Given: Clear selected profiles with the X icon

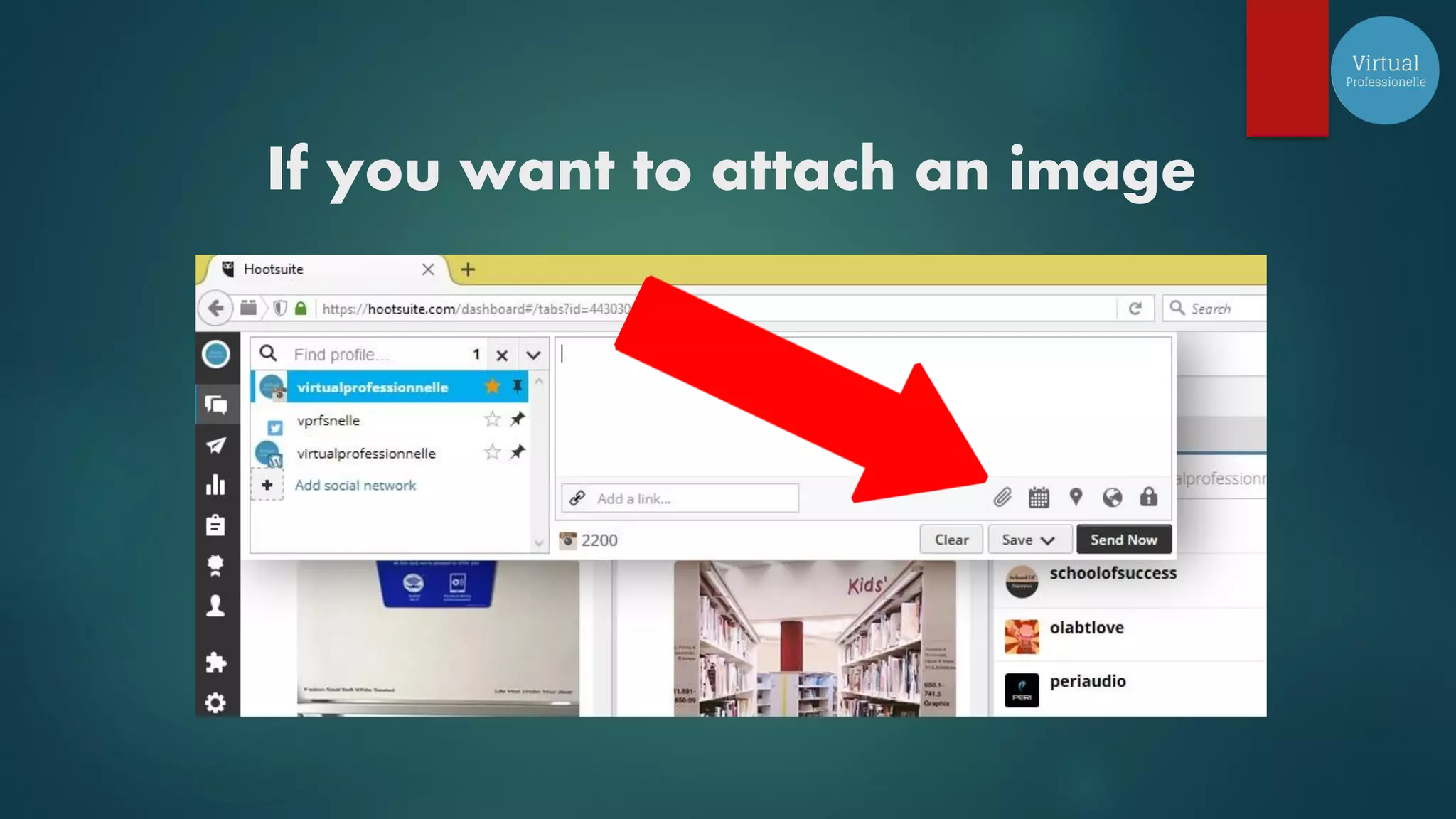Looking at the screenshot, I should coord(502,355).
